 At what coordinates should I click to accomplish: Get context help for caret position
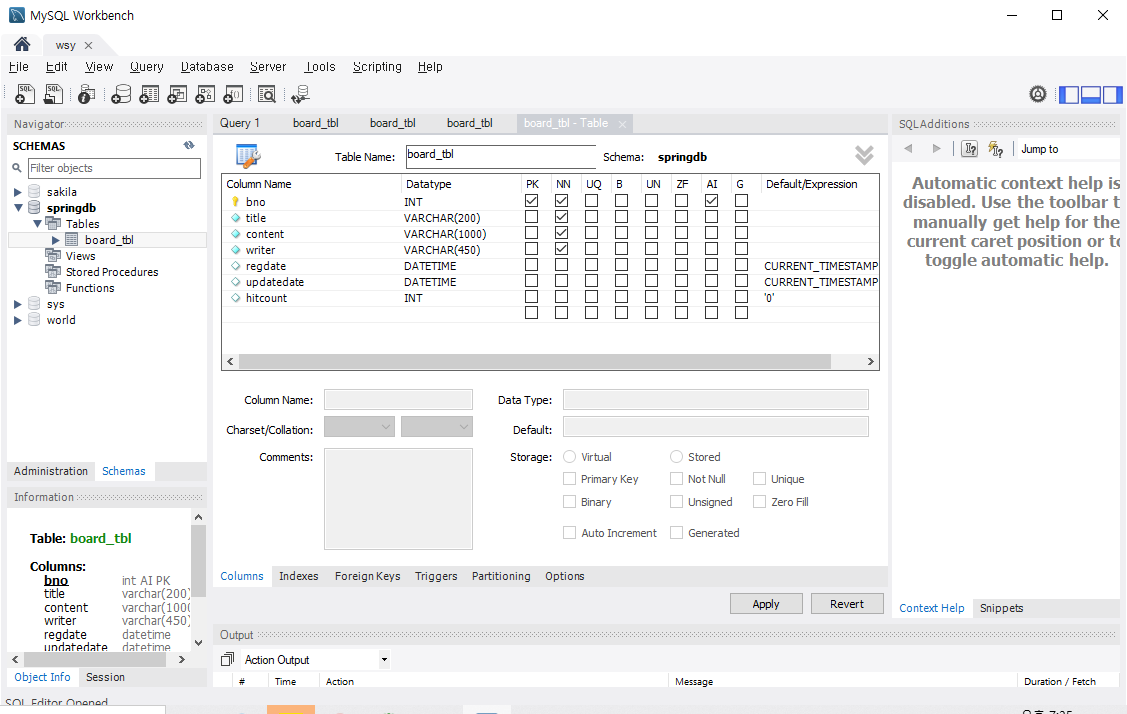[x=970, y=149]
